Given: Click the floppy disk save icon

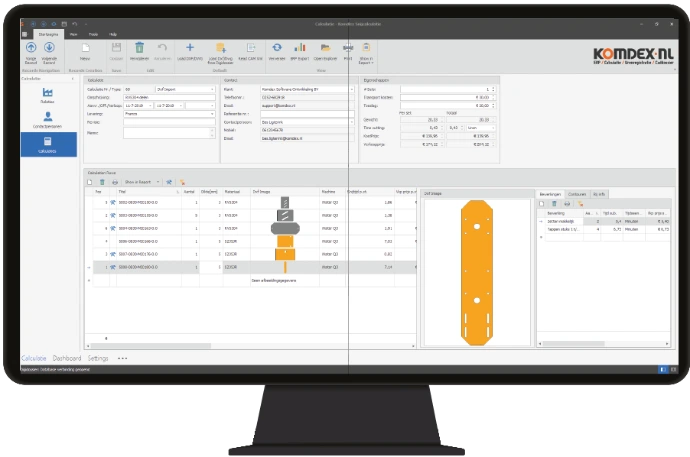Looking at the screenshot, I should [x=116, y=48].
